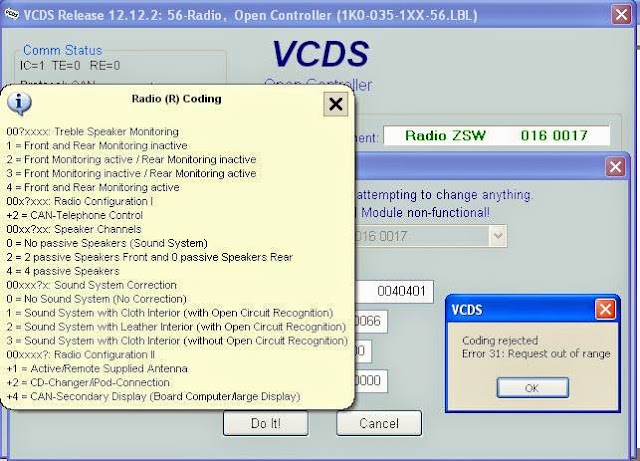Click the 'IC=1 TE=0 RE=0' status text
The width and height of the screenshot is (640, 461).
[x=70, y=66]
